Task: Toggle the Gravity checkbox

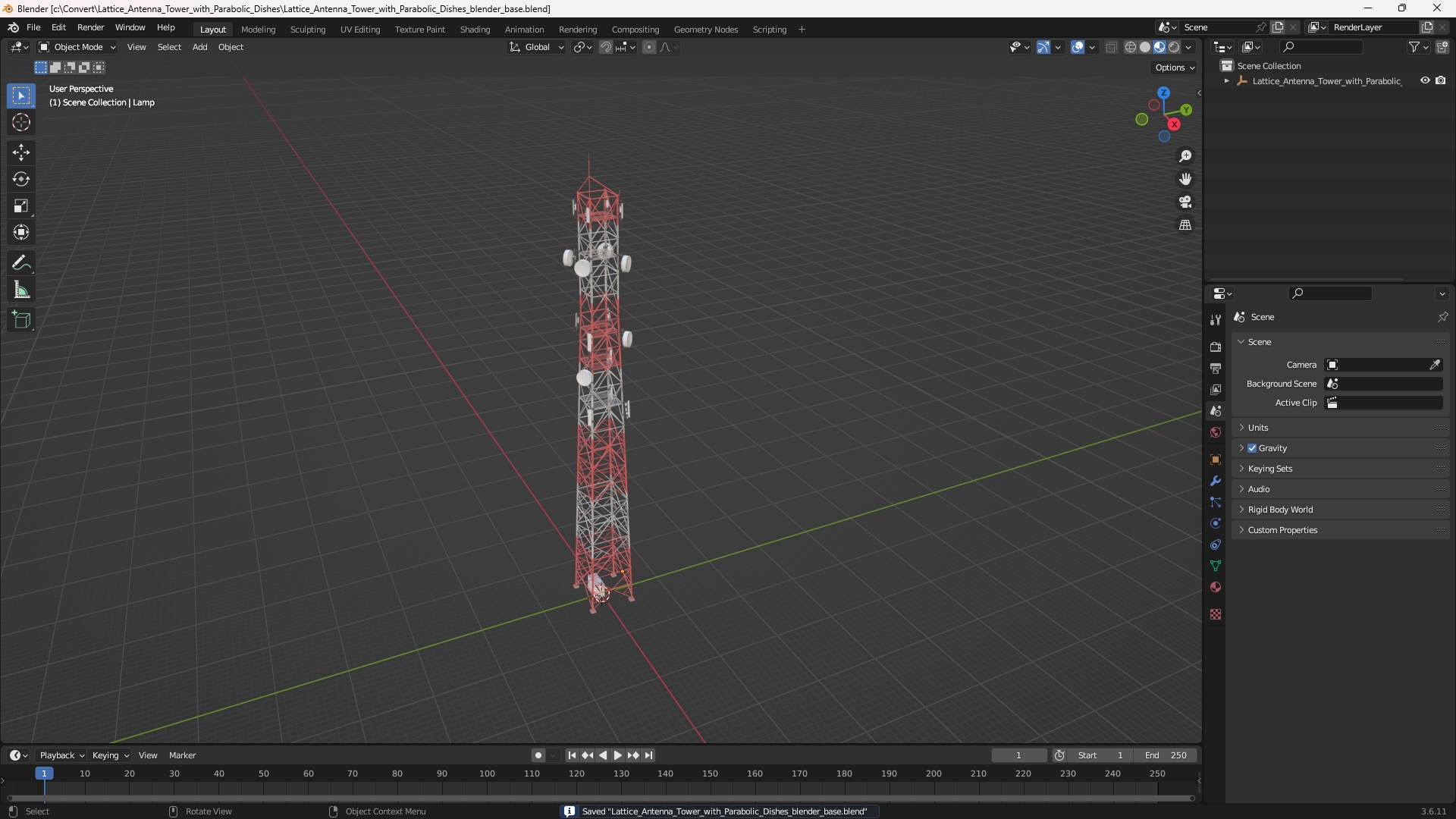Action: coord(1252,448)
